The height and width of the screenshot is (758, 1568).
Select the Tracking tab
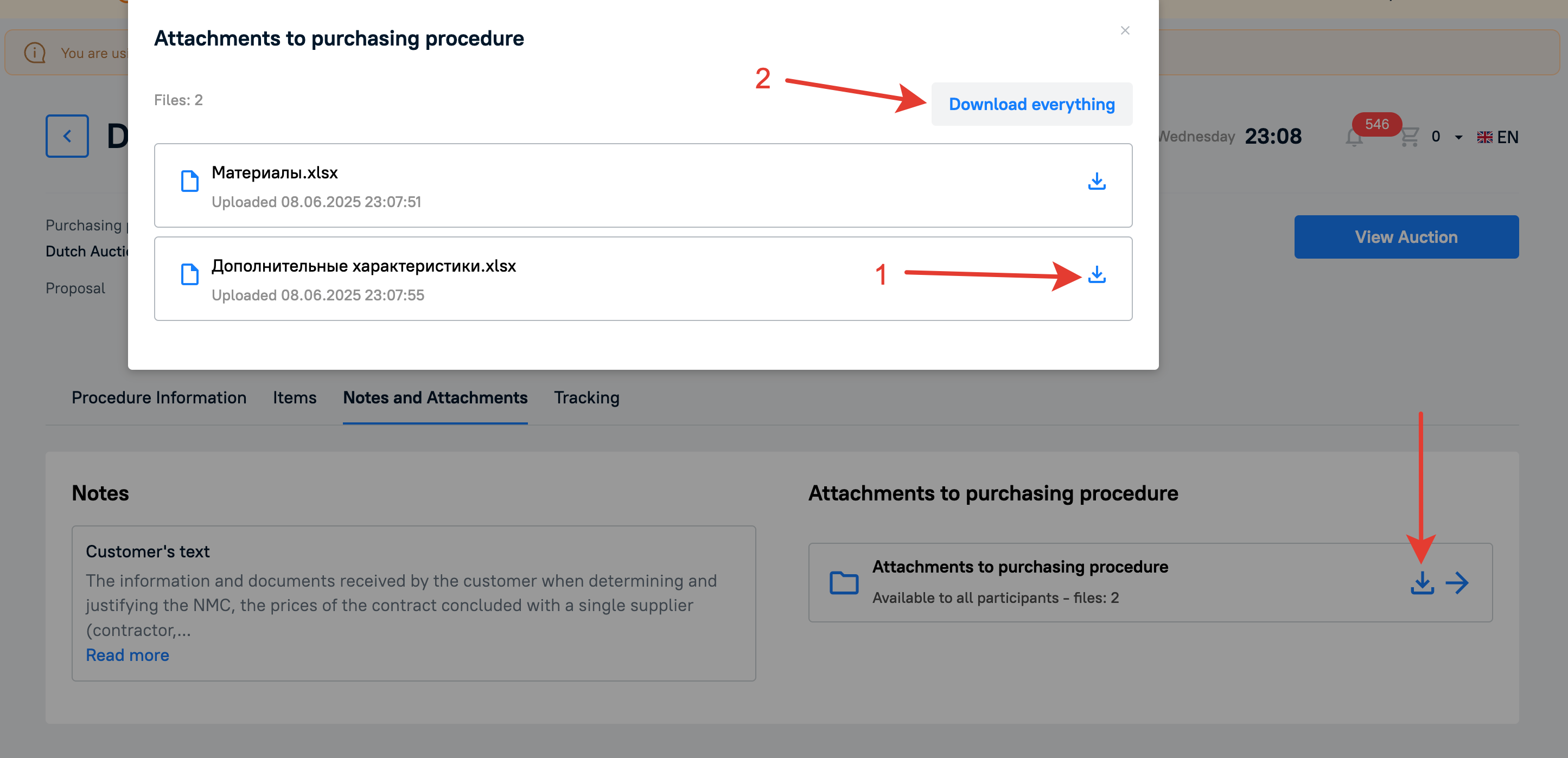[x=586, y=398]
